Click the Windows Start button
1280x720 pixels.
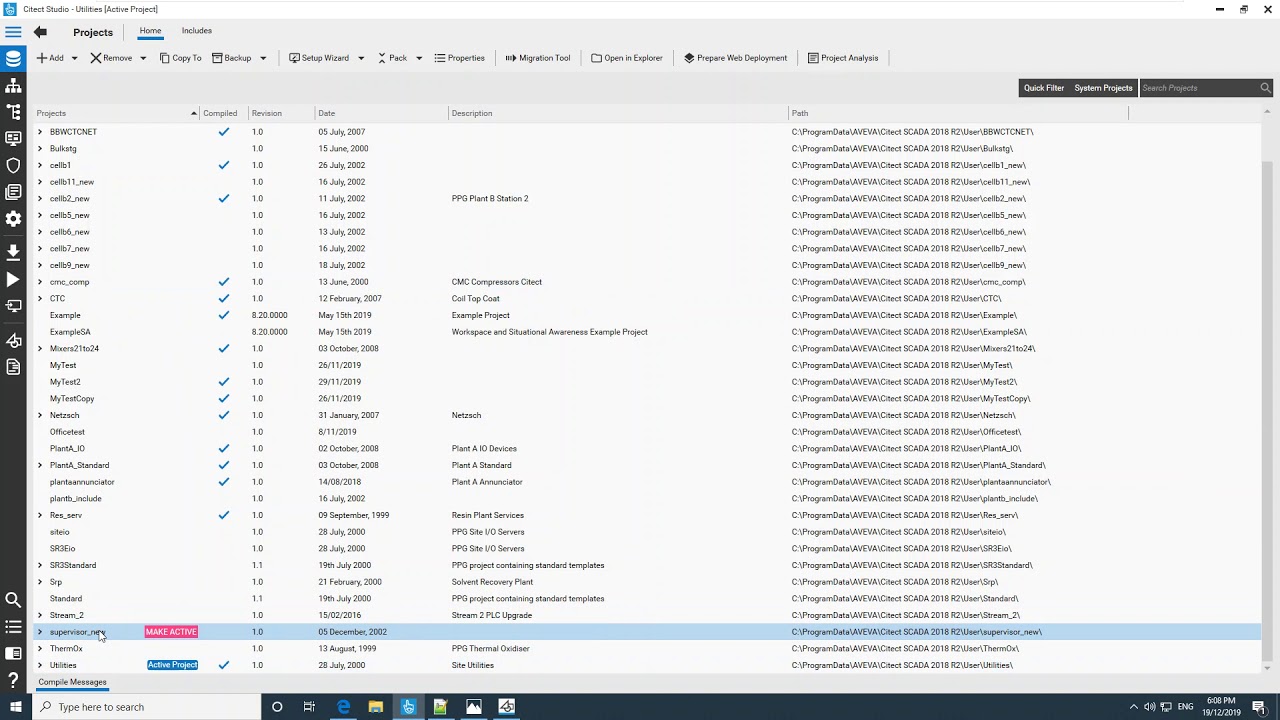point(15,707)
